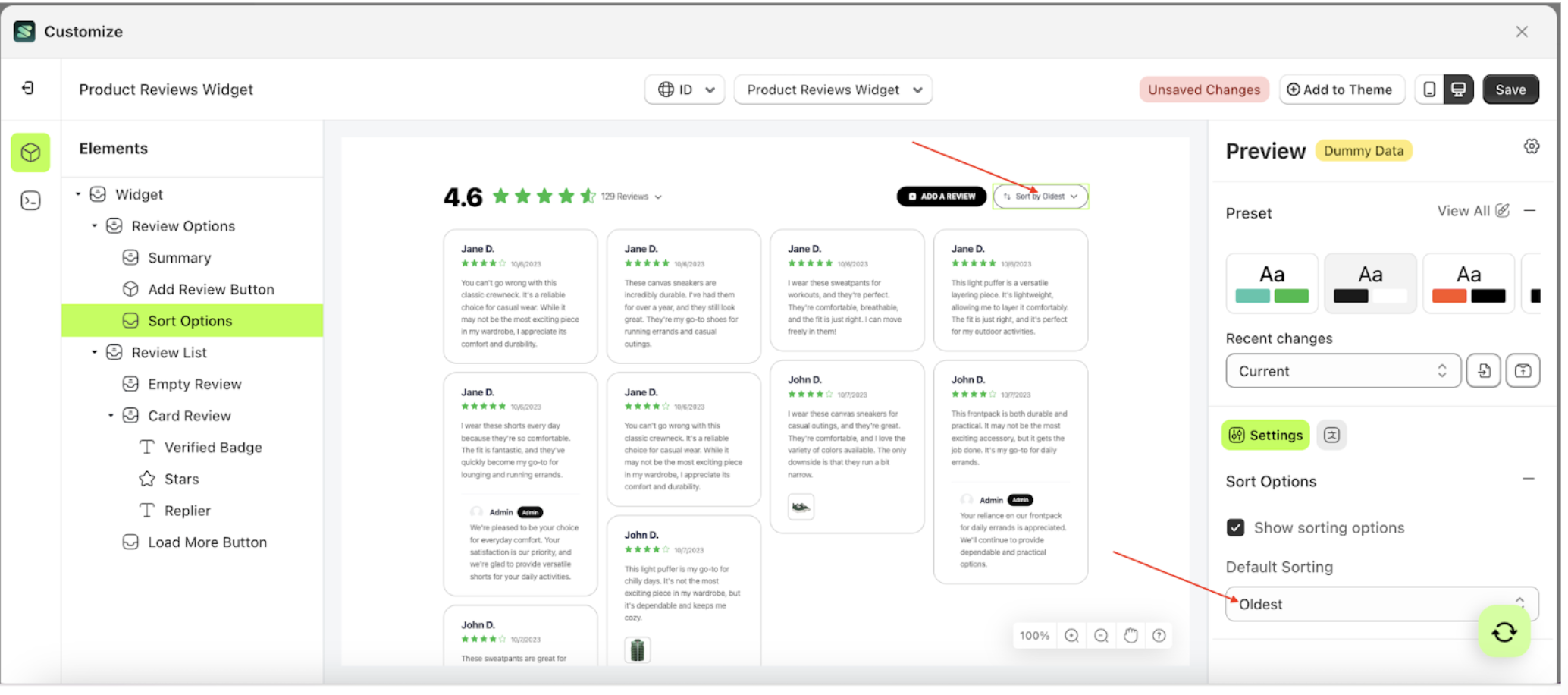Image resolution: width=1568 pixels, height=695 pixels.
Task: Open the Sort by Oldest dropdown in preview
Action: 1040,196
